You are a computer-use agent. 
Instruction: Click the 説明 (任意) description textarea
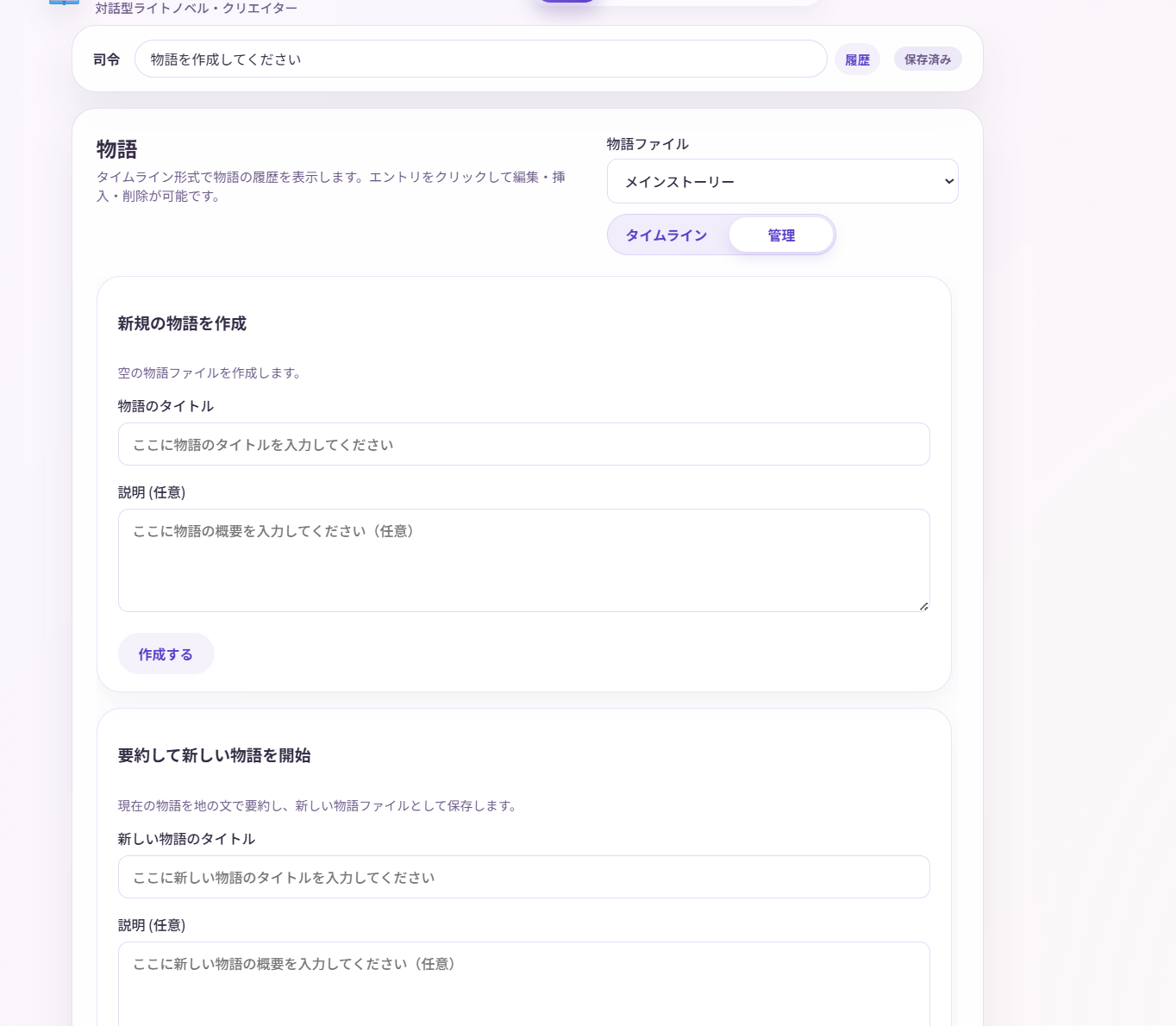[x=523, y=560]
